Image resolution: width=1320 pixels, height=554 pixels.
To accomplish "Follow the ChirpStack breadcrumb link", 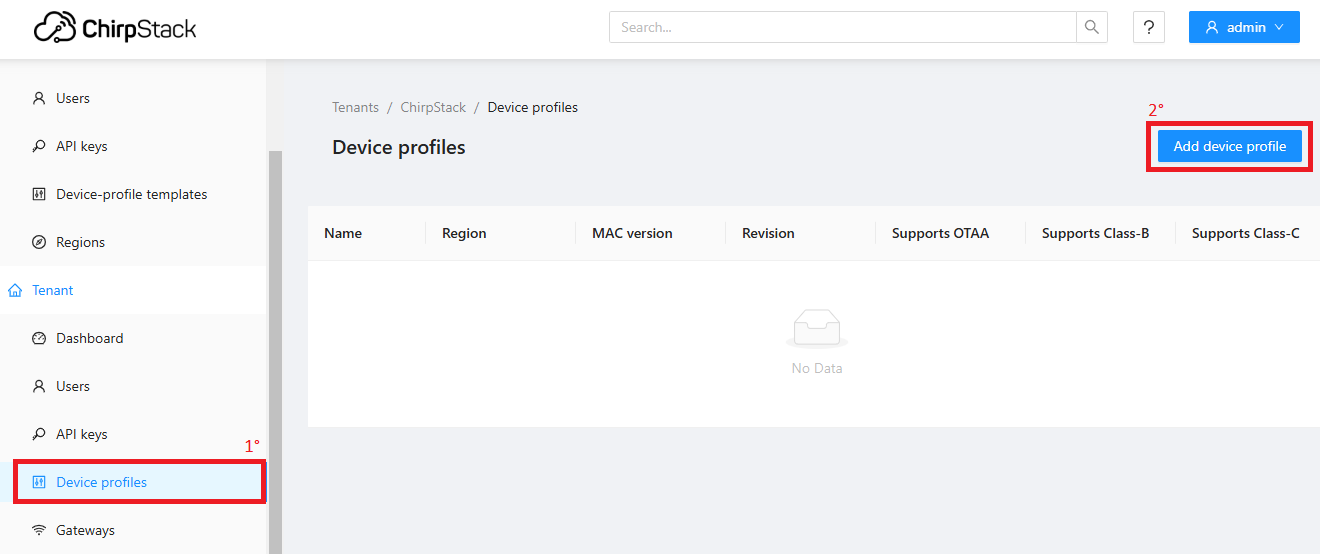I will coord(433,107).
